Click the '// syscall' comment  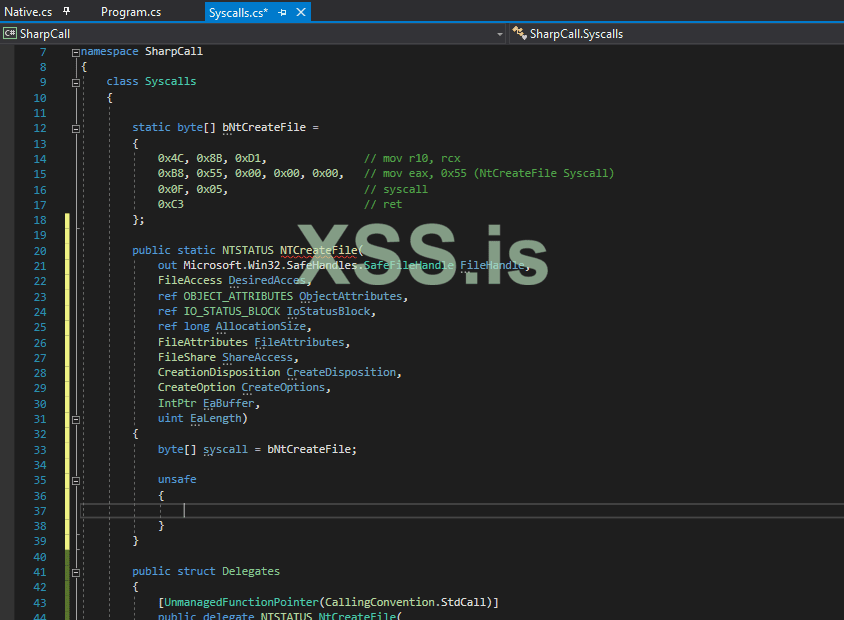coord(396,189)
